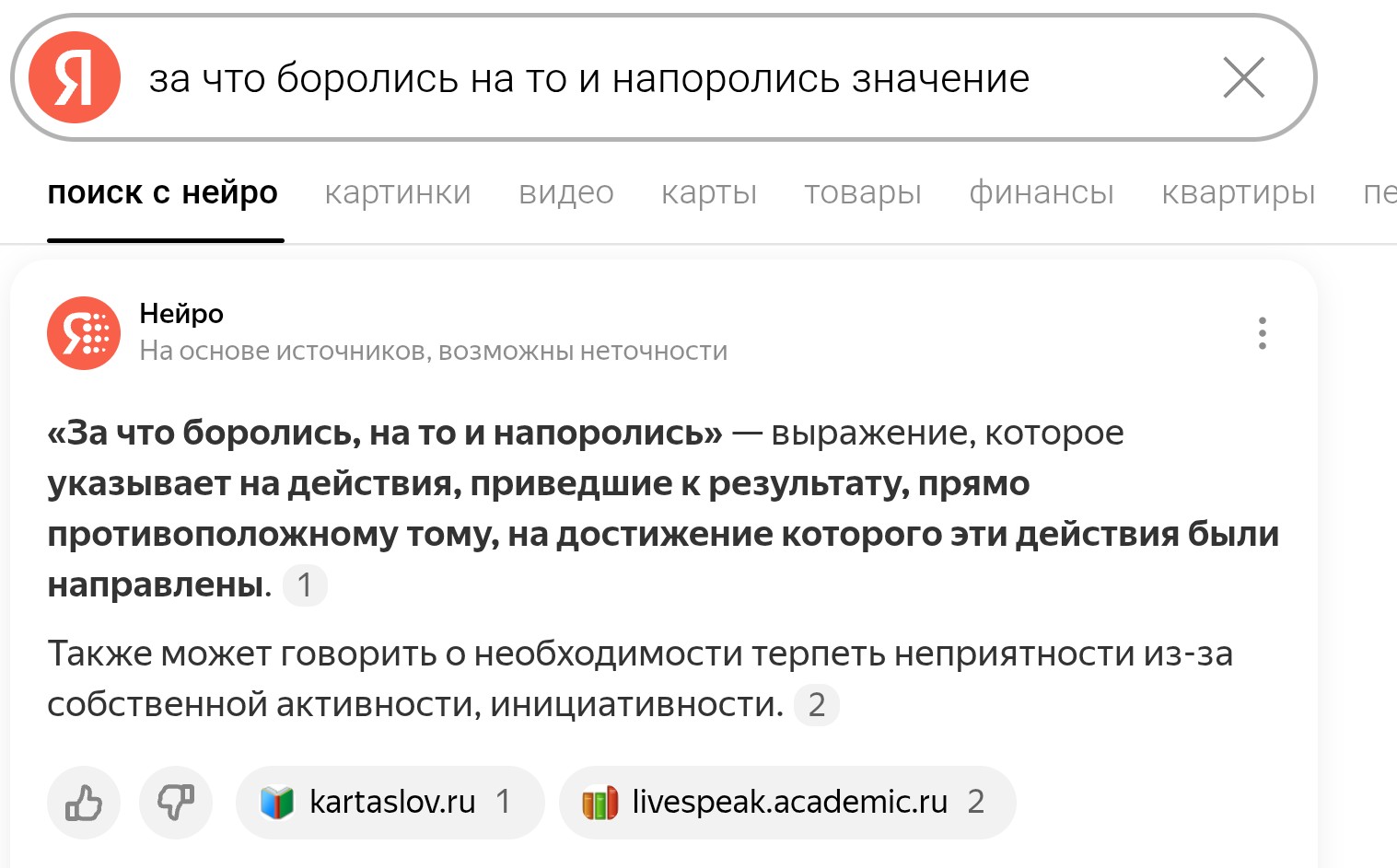1397x868 pixels.
Task: Switch to the картинки tab
Action: [x=398, y=192]
